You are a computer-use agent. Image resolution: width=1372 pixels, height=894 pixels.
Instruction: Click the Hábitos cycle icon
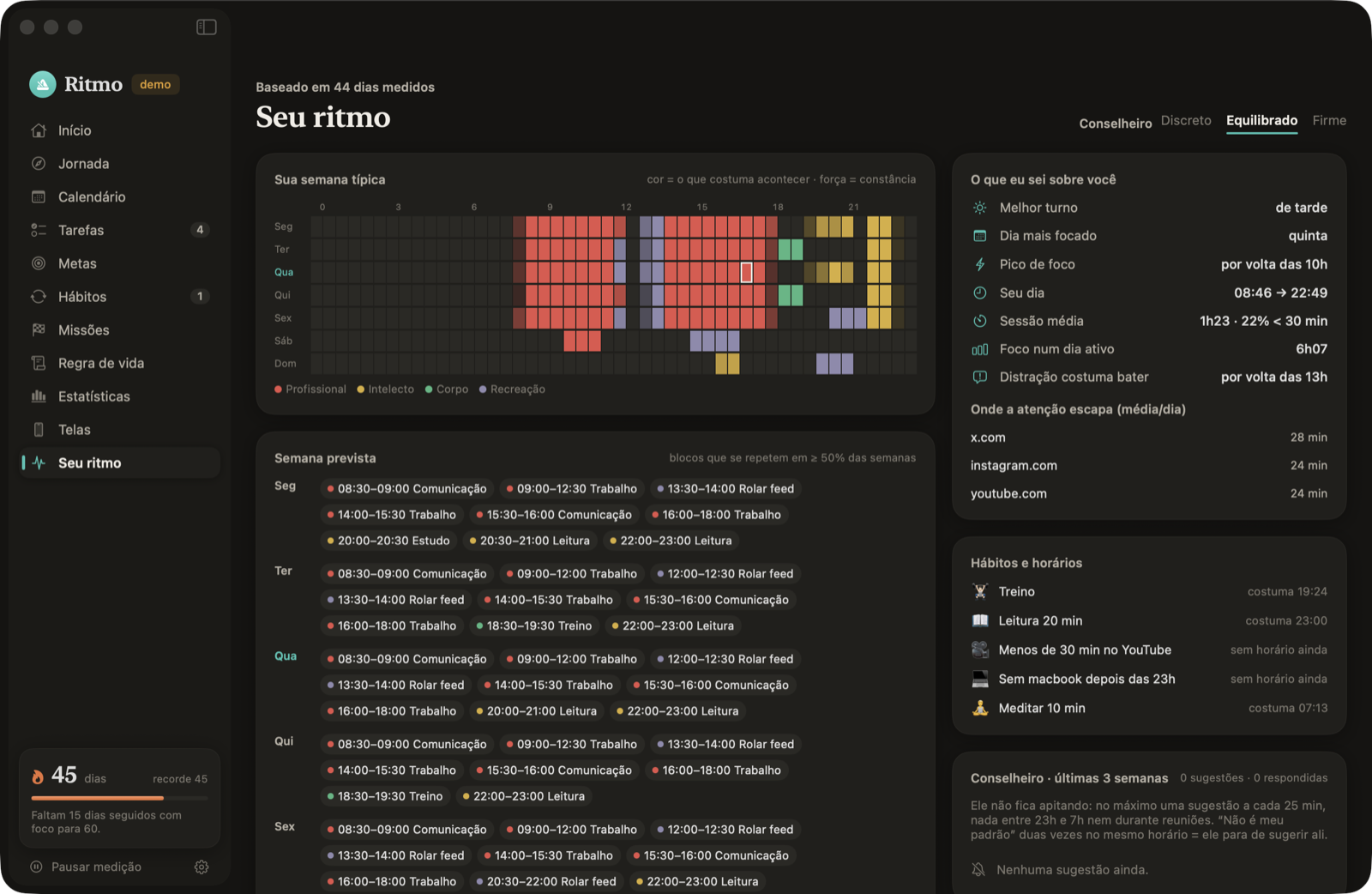(x=39, y=297)
